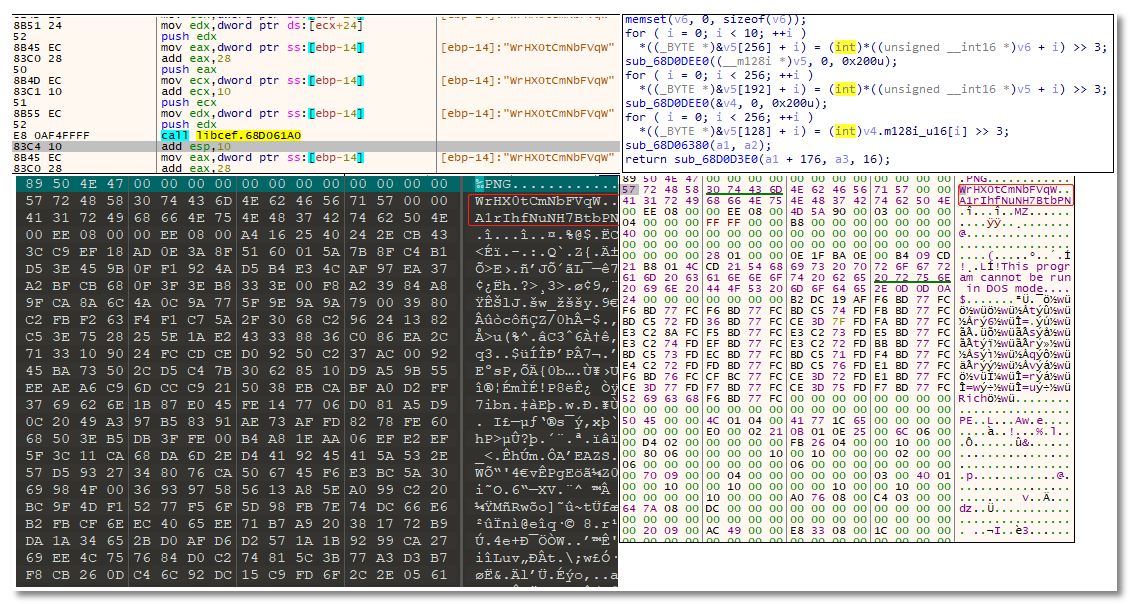Select the %PNG ASCII text in left dump

coord(490,186)
